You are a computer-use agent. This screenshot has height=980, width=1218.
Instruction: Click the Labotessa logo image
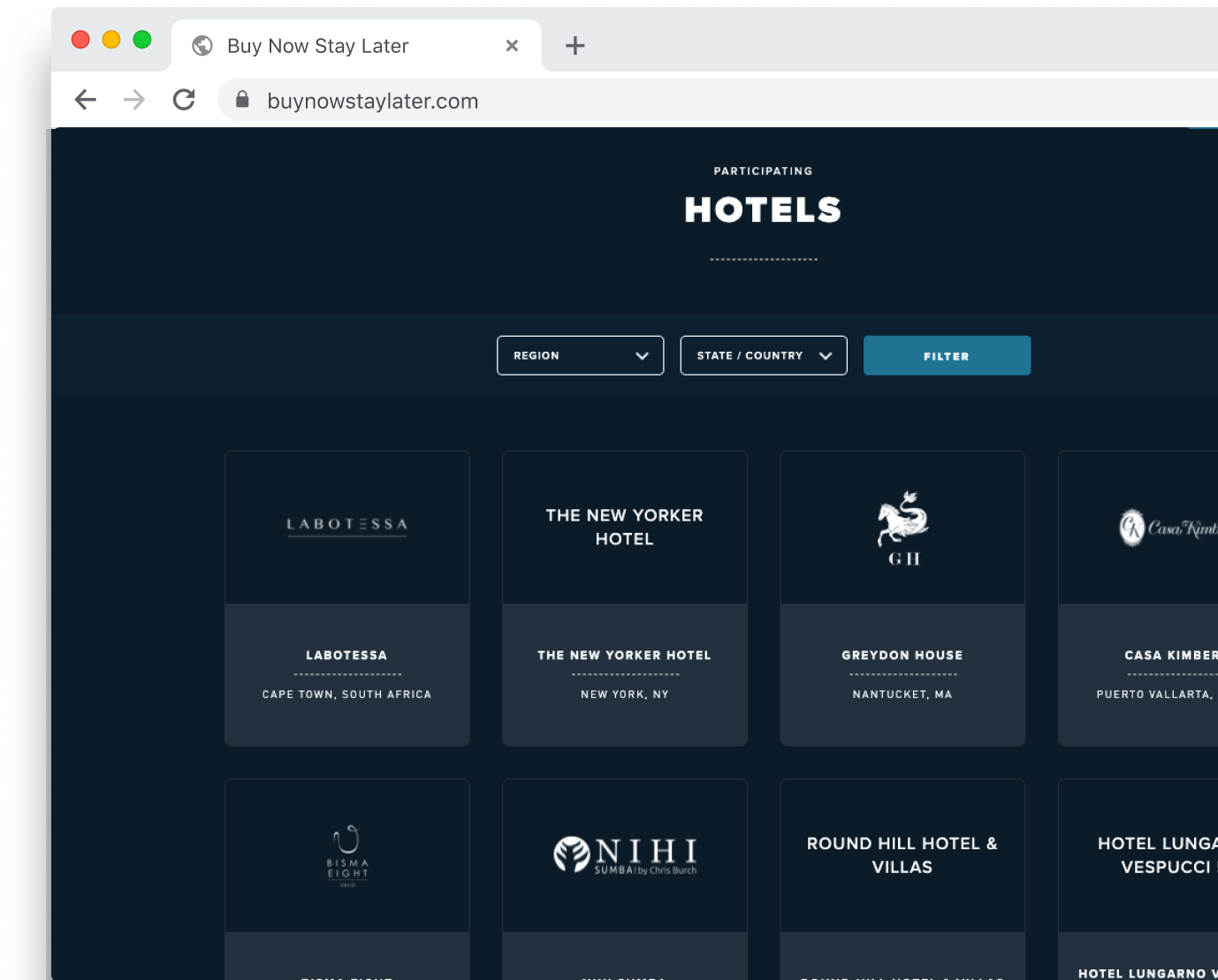347,526
